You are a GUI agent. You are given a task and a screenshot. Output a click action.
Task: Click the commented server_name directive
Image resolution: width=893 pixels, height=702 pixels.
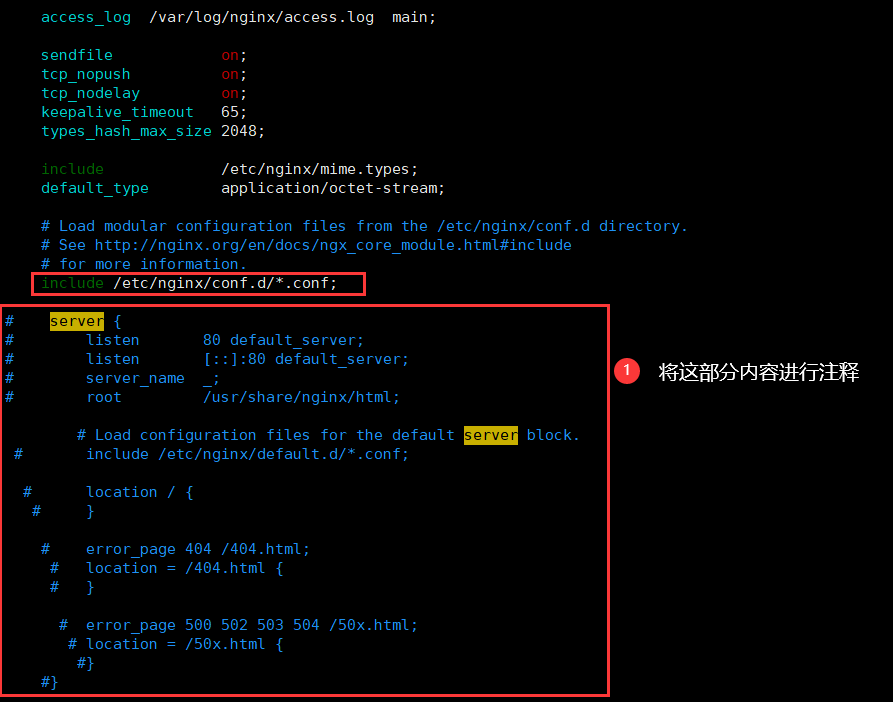(x=136, y=378)
